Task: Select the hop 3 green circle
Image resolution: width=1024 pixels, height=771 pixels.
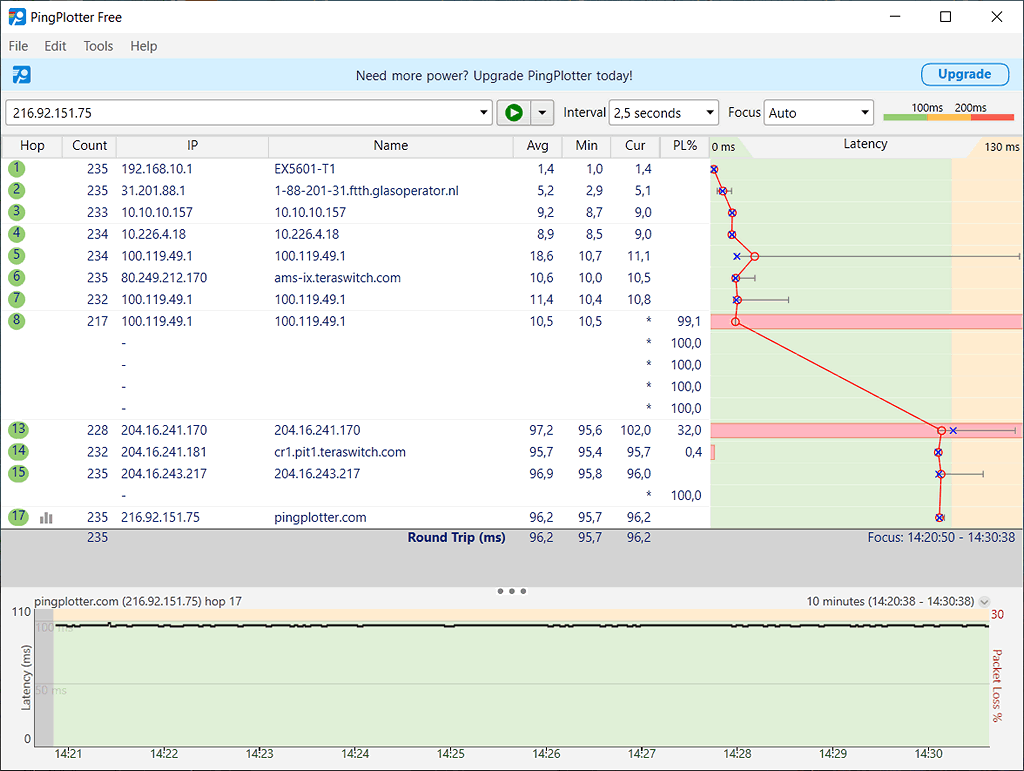Action: (x=17, y=212)
